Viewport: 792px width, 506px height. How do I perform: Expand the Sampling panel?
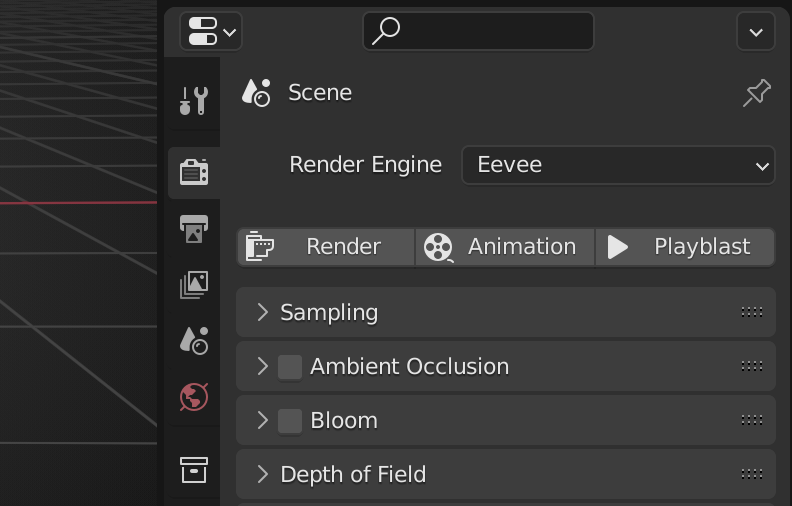262,312
